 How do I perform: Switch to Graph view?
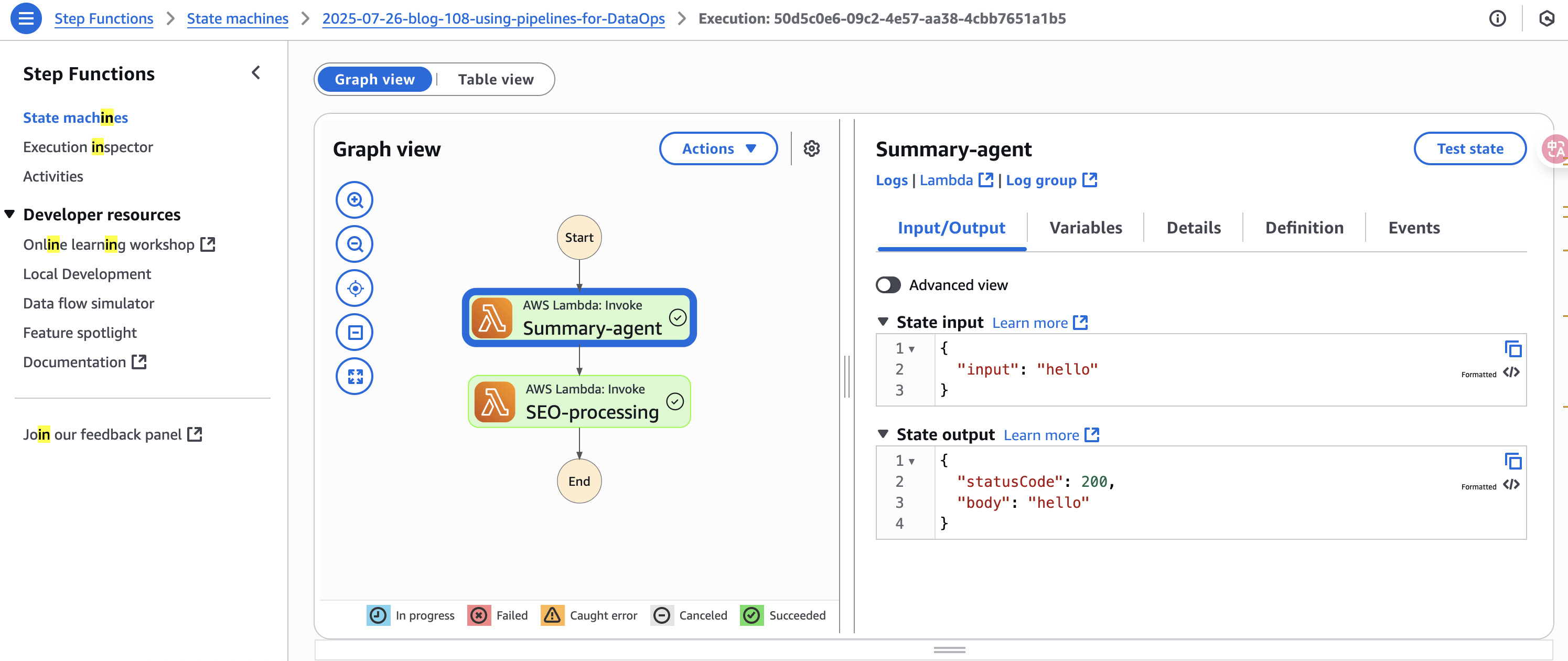[x=374, y=79]
